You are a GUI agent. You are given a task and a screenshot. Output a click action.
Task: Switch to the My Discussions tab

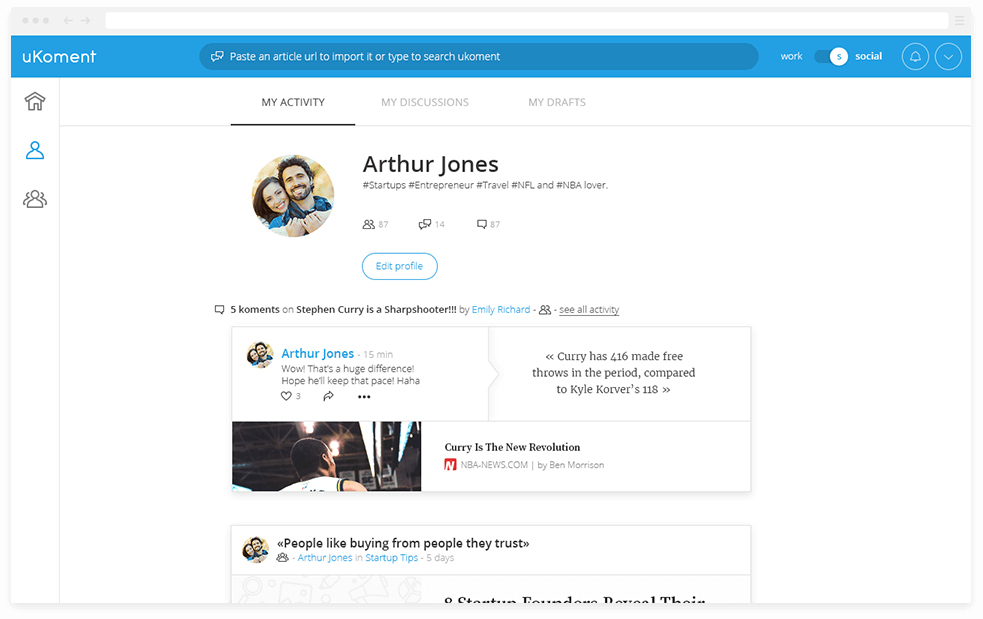point(425,102)
